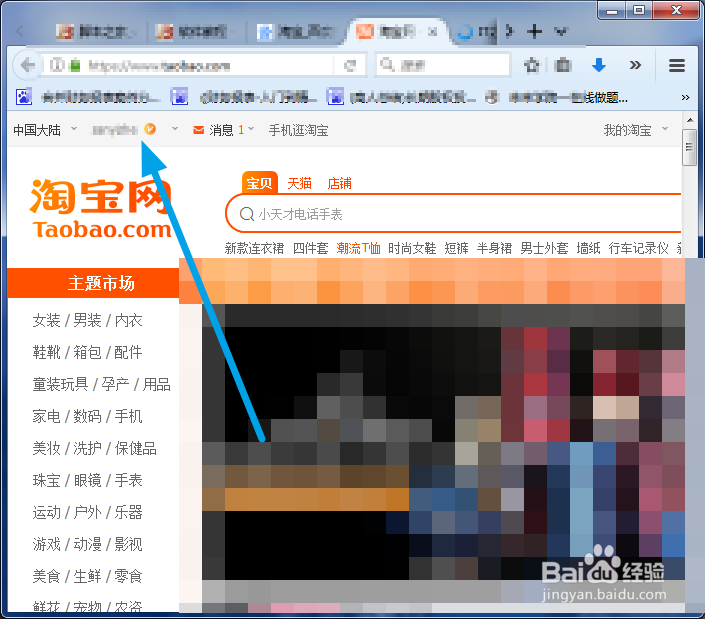This screenshot has width=705, height=619.
Task: Open category 鞋靴 / 箱包 / 配件
Action: tap(87, 352)
